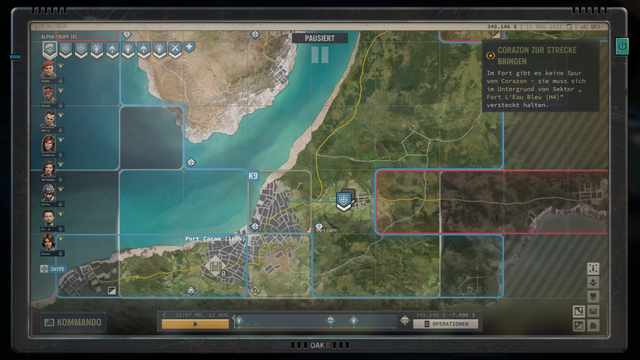Click the diamond marker beside the Alpha-Trupp header
The height and width of the screenshot is (360, 640).
pos(127,35)
